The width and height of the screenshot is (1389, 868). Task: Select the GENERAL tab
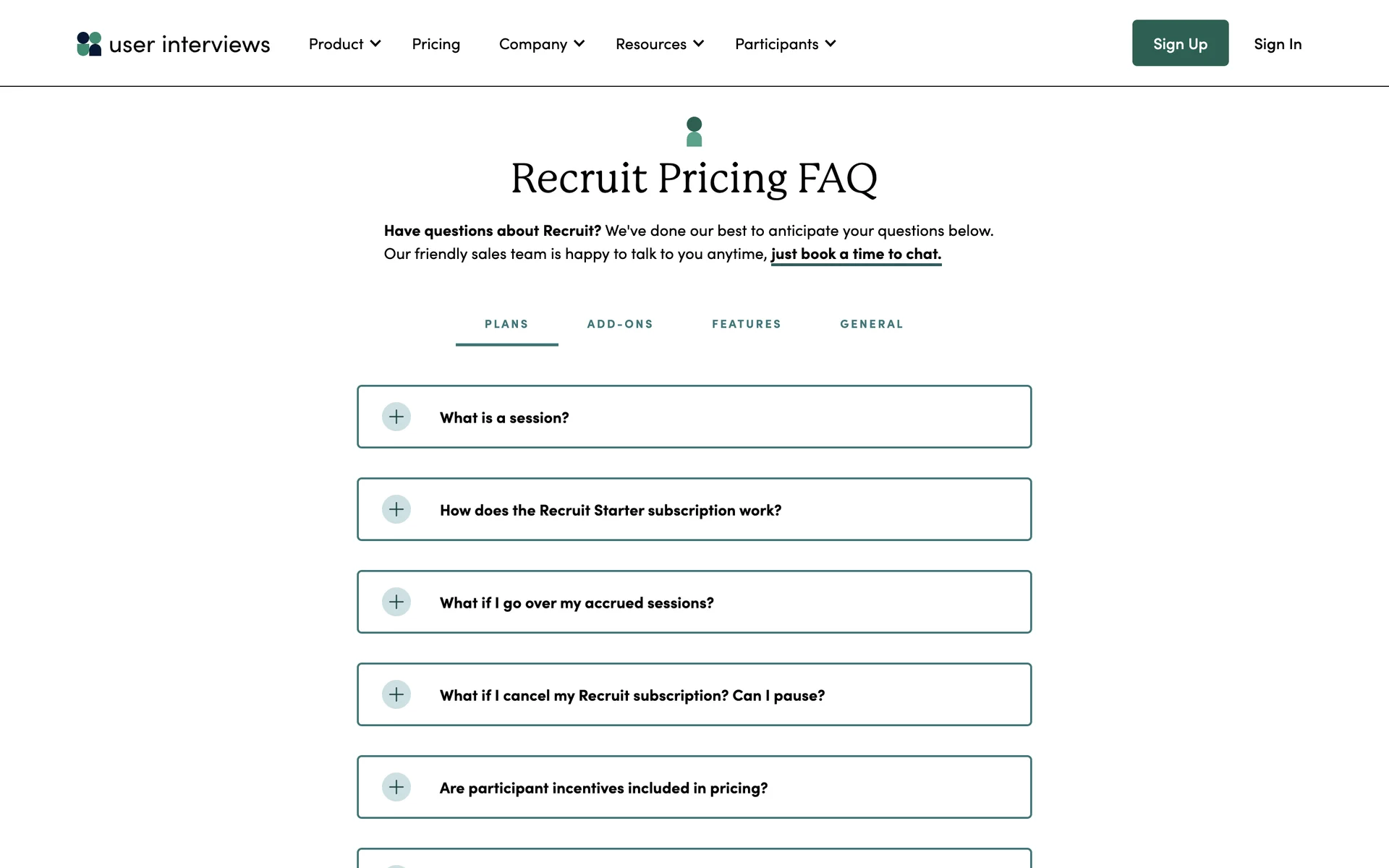pyautogui.click(x=872, y=324)
